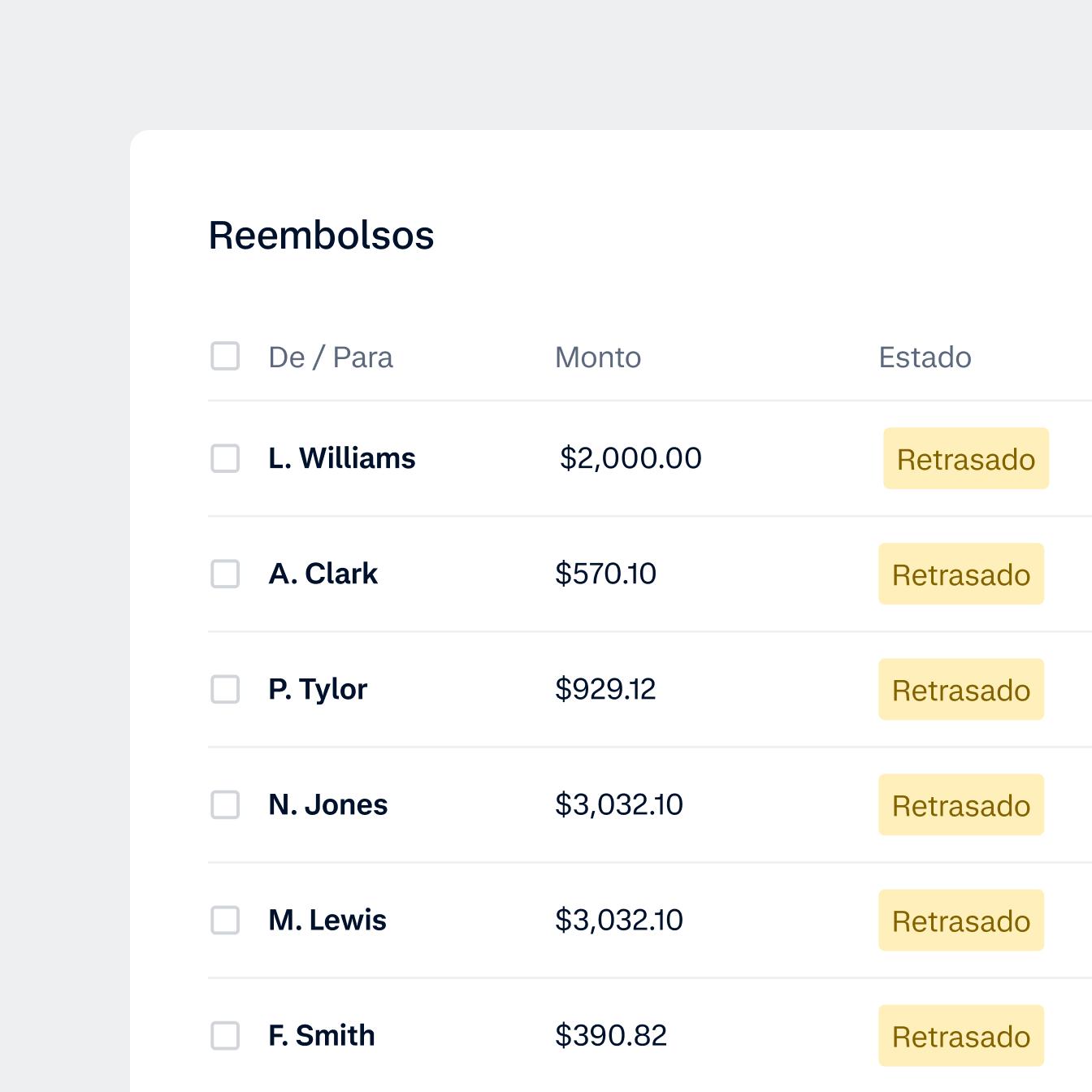Enable the checkbox beside M. Lewis

click(x=225, y=920)
